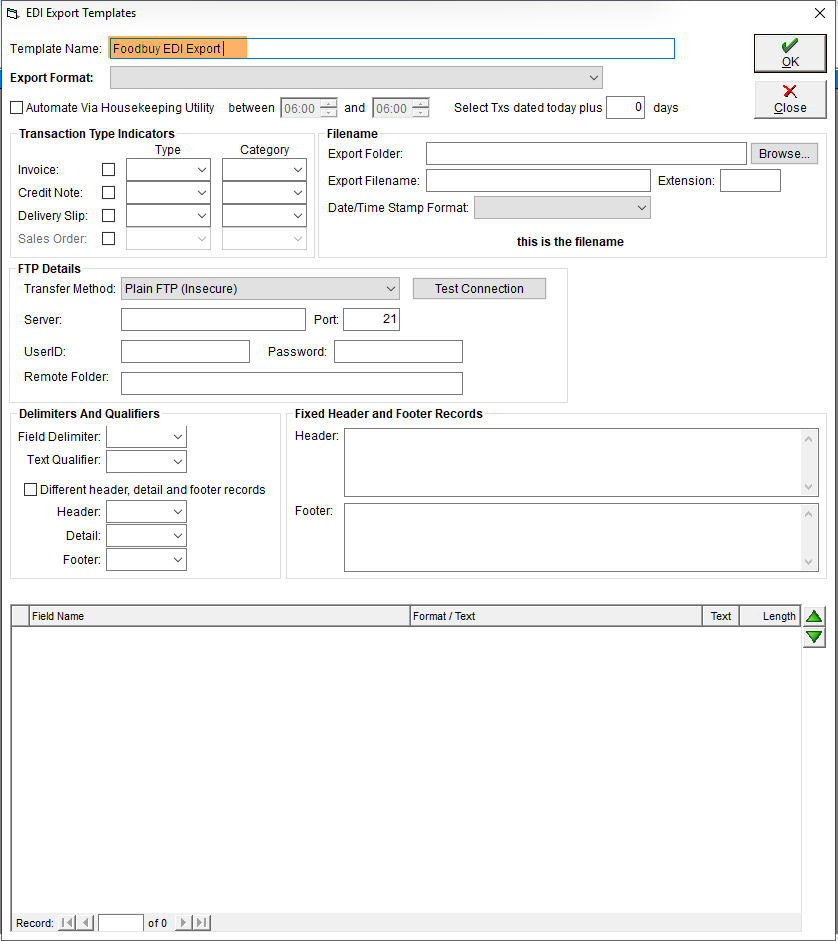
Task: Go to previous record in navigator
Action: pos(86,922)
